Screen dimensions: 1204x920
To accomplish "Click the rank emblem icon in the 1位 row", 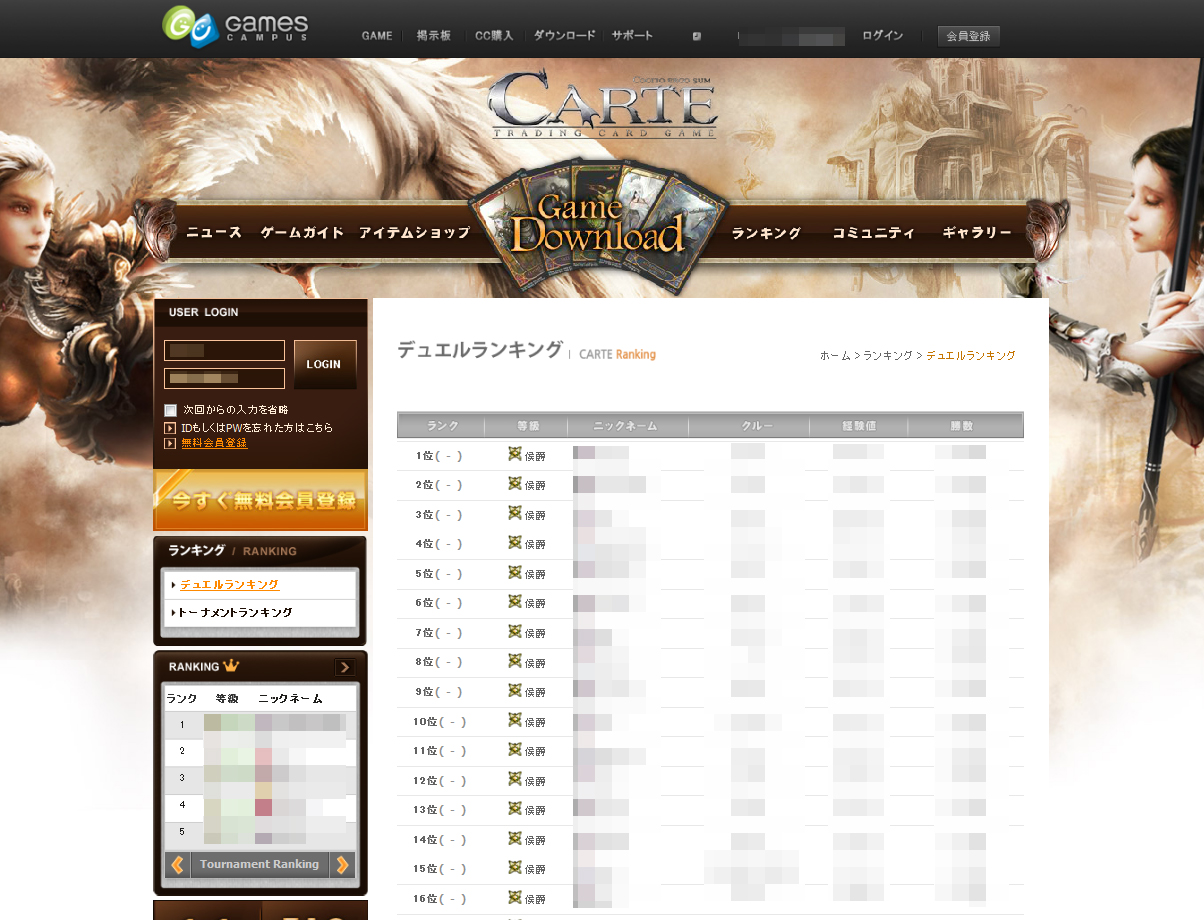I will (514, 454).
